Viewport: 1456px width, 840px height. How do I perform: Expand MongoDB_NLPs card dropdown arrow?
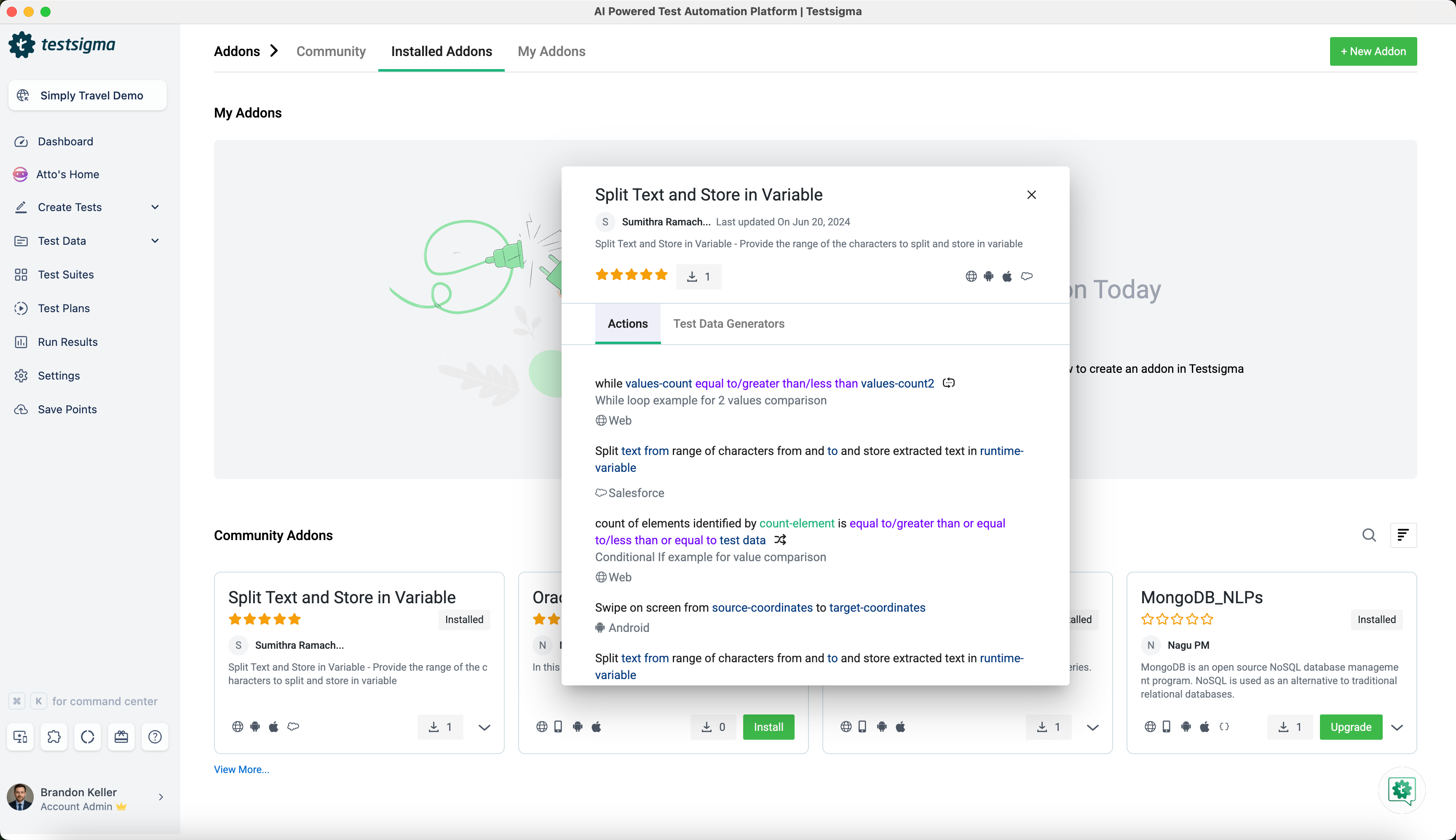click(x=1397, y=728)
